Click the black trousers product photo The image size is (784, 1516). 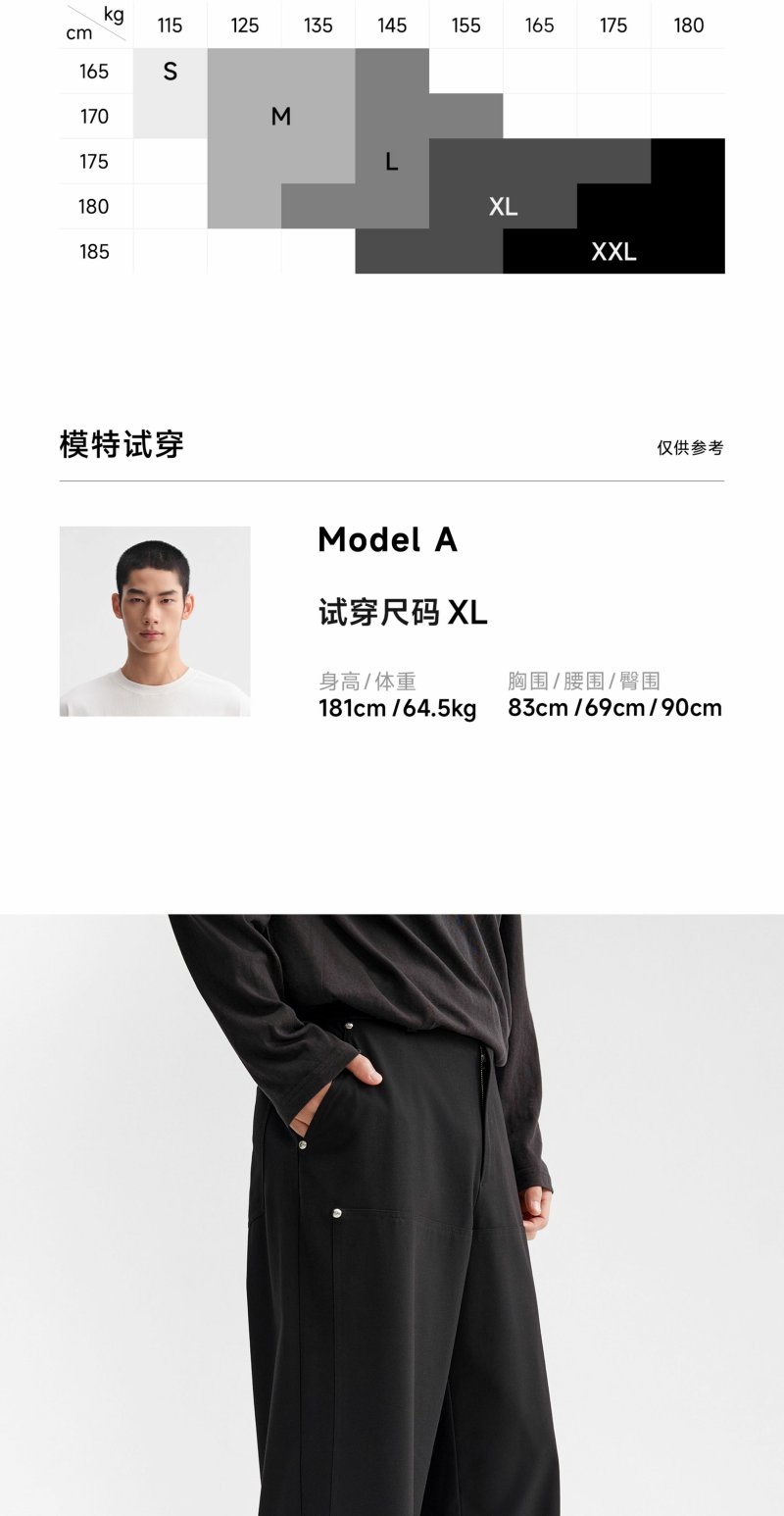click(x=392, y=1215)
